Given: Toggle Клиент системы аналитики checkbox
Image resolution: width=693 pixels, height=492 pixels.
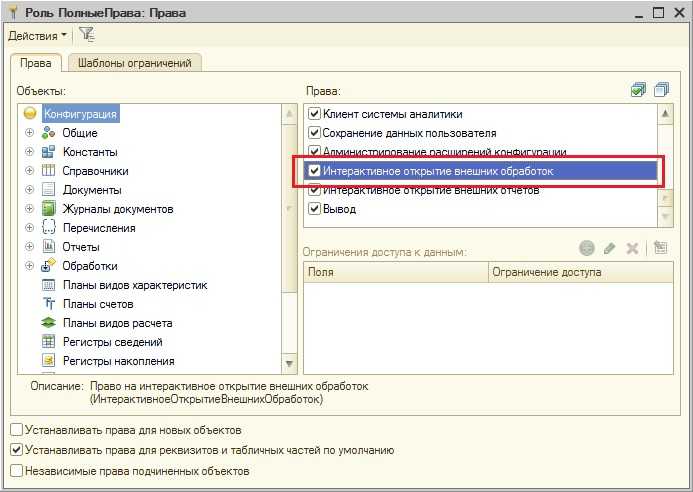Looking at the screenshot, I should [x=314, y=114].
